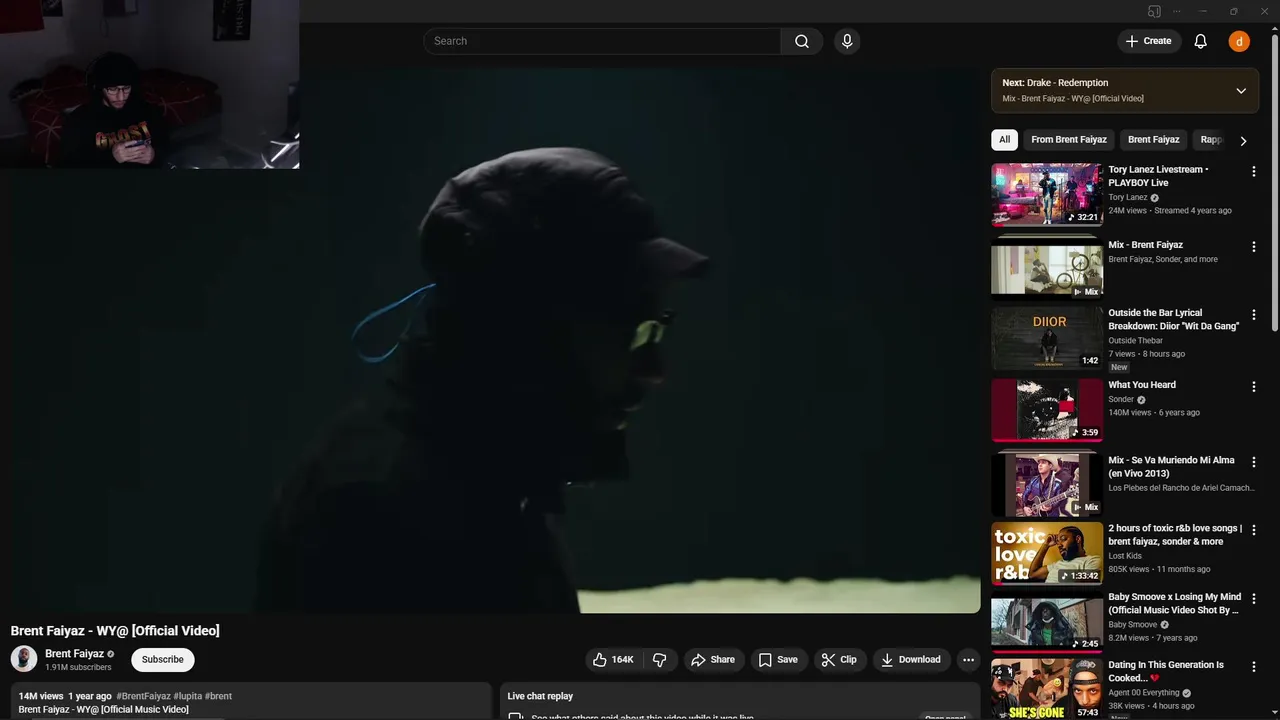Open toxic love r&b thumbnail
1280x720 pixels.
point(1047,553)
